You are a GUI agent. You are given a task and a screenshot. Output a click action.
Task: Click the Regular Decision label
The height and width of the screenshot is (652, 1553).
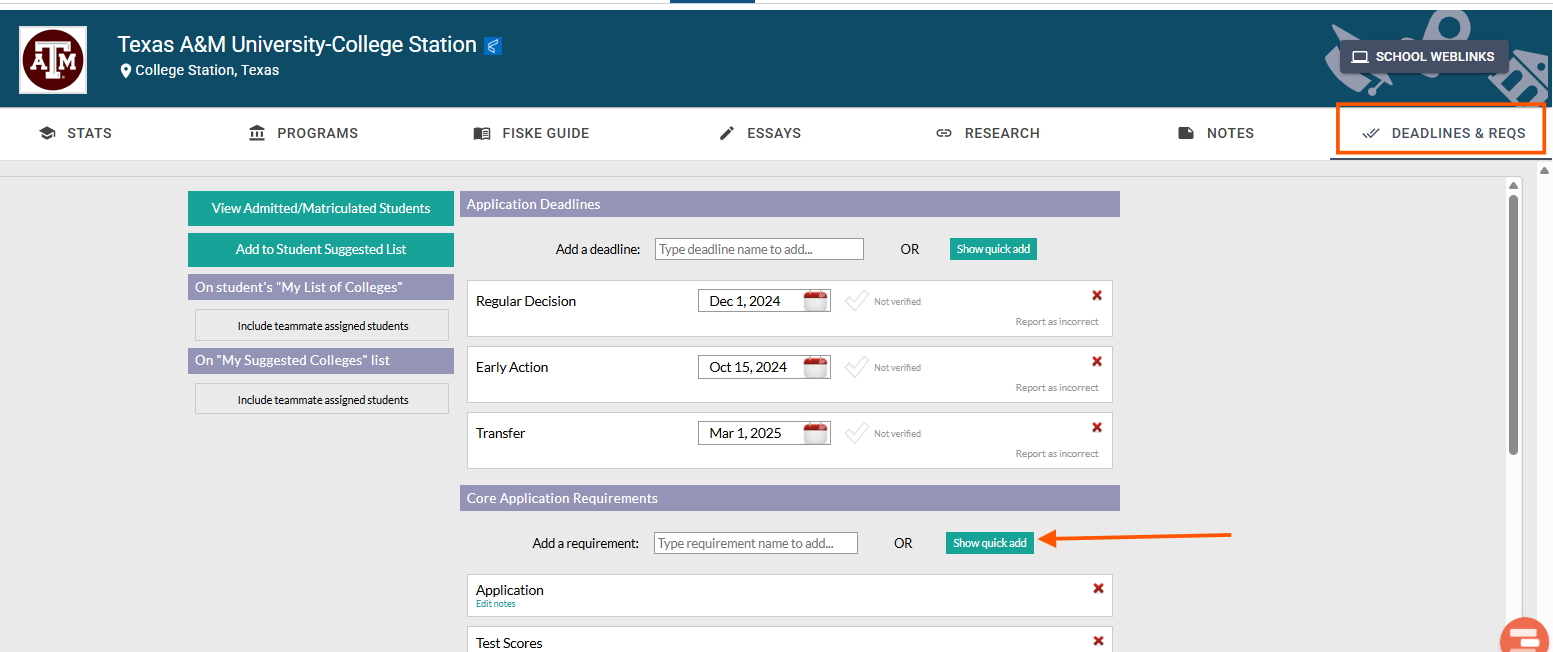[x=526, y=301]
